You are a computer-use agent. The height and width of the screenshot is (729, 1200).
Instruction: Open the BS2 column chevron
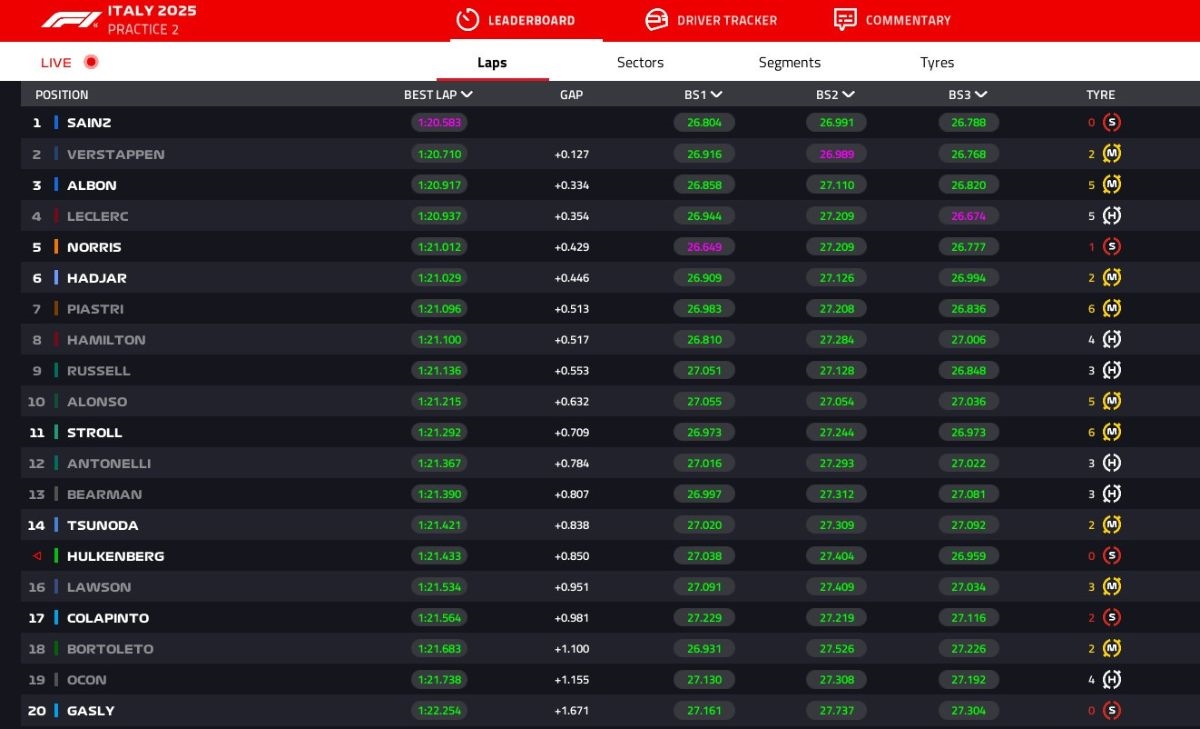848,95
